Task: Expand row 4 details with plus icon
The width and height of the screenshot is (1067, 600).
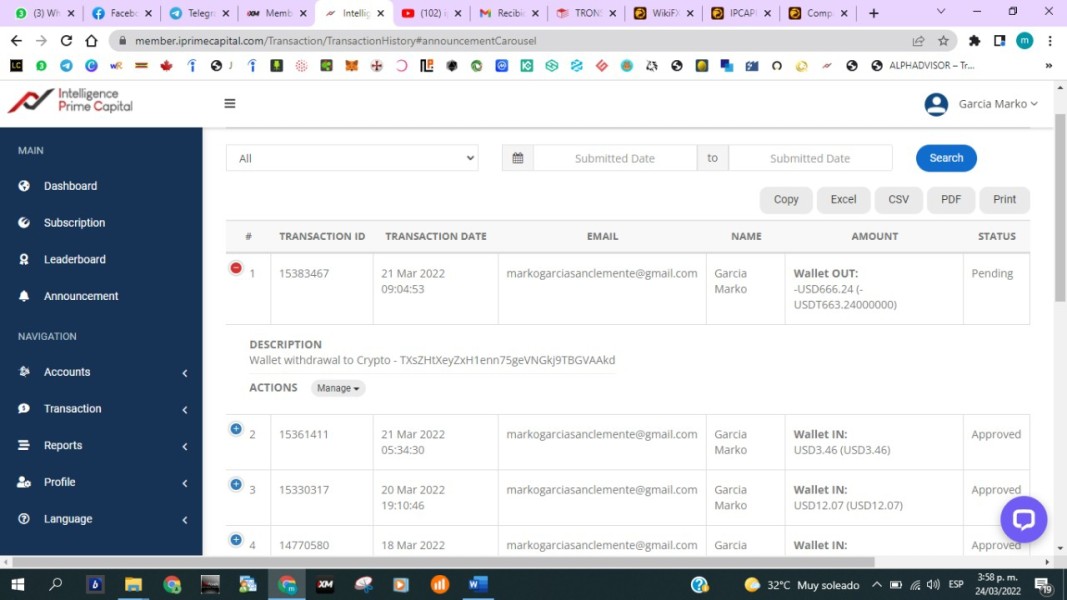Action: [236, 540]
